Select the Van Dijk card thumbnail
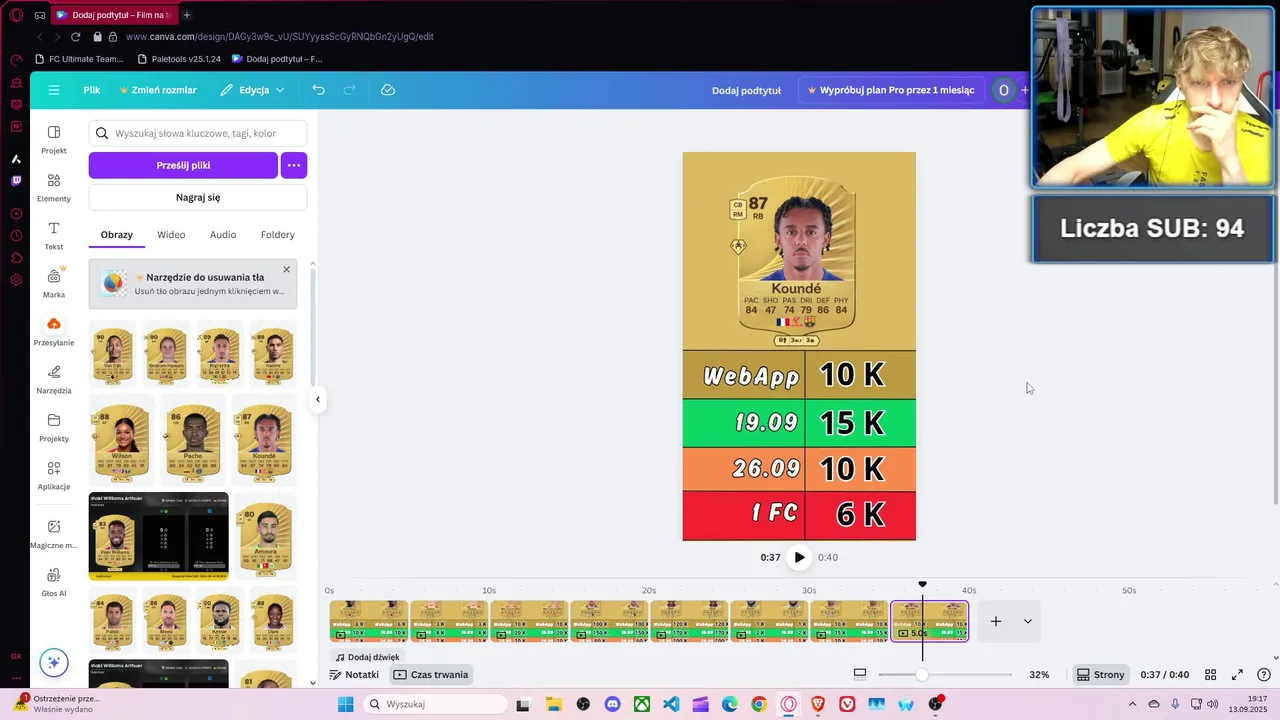The height and width of the screenshot is (720, 1280). (112, 356)
